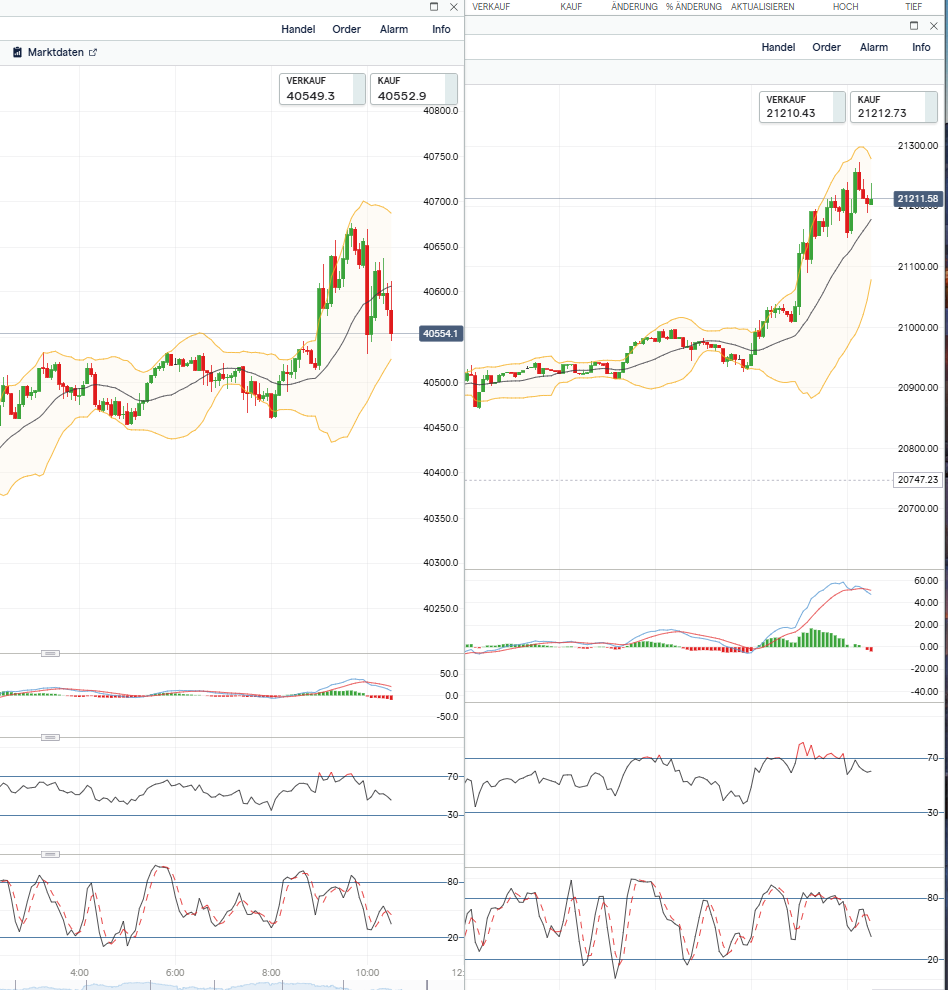Open Handel tab in right chart
948x990 pixels.
coord(778,47)
